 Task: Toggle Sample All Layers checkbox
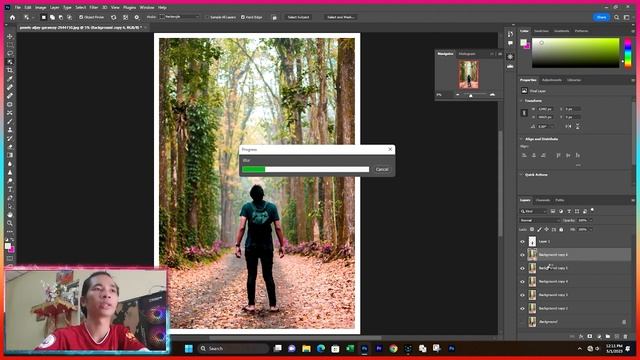point(207,17)
